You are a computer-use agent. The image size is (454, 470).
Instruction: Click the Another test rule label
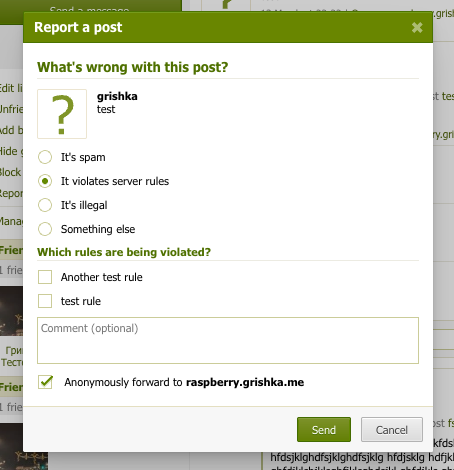[x=102, y=277]
